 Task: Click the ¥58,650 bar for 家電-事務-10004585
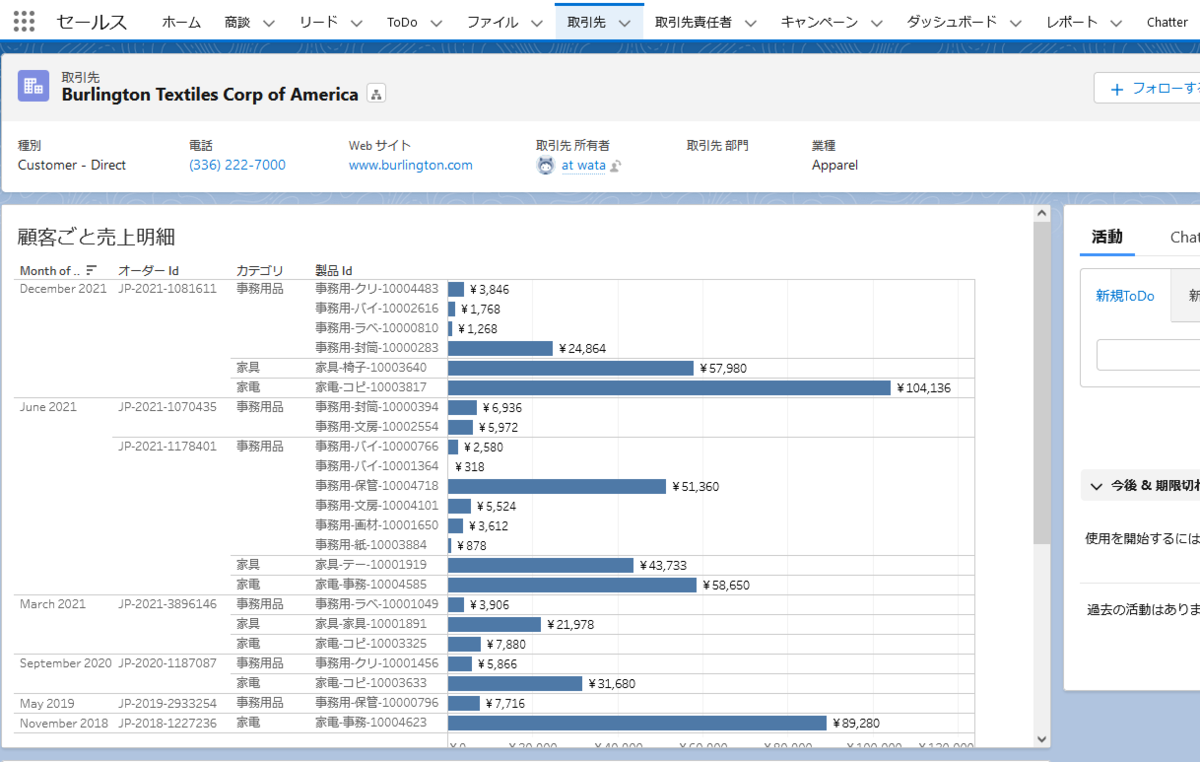coord(572,585)
